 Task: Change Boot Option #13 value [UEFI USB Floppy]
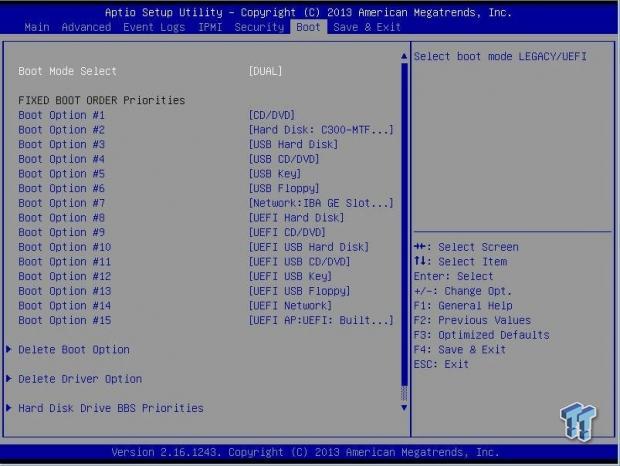pos(299,291)
